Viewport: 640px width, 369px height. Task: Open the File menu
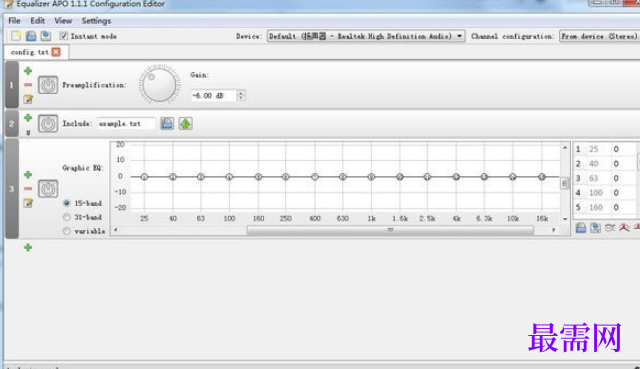pos(14,21)
